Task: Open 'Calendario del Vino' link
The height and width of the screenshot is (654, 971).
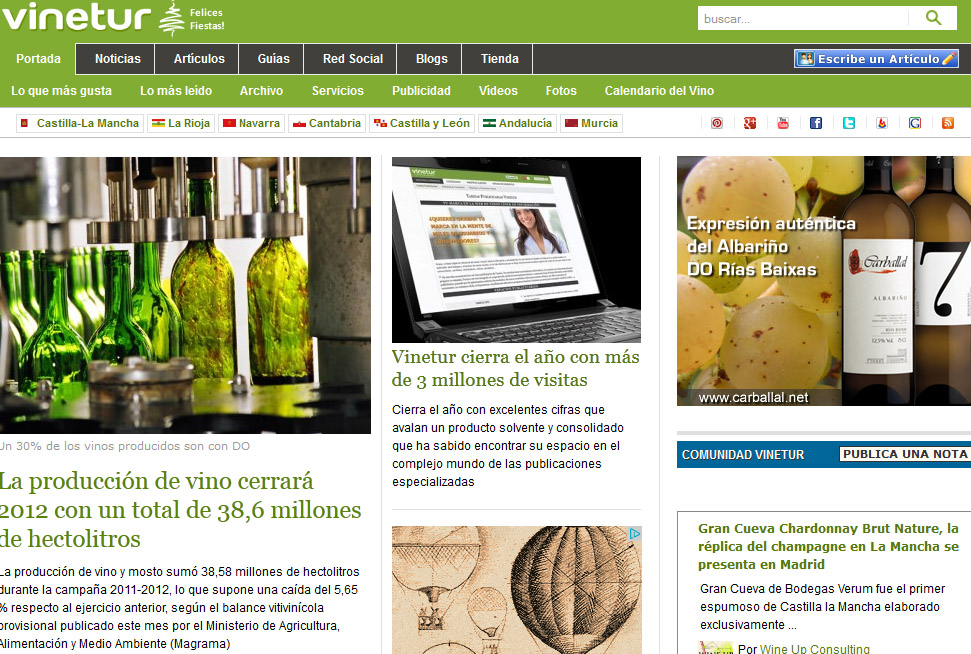Action: click(x=659, y=90)
